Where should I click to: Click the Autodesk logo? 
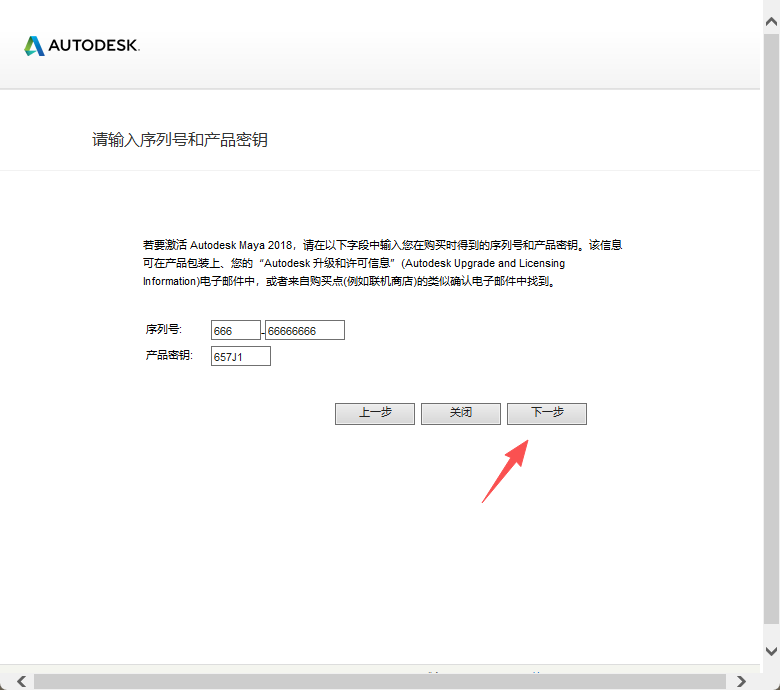[x=82, y=45]
